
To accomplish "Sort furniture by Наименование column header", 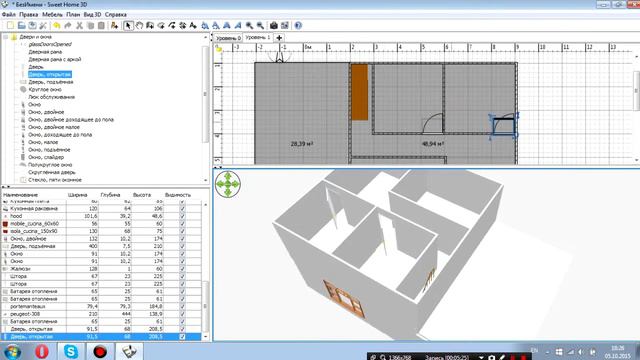I will click(x=34, y=195).
